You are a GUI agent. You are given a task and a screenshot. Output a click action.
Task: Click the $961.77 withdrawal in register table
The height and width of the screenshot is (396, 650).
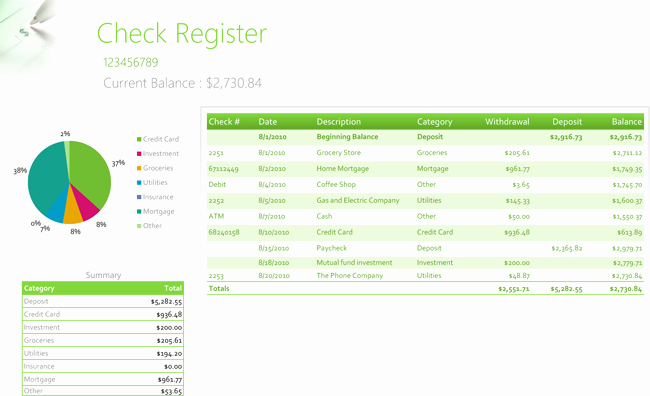point(517,169)
